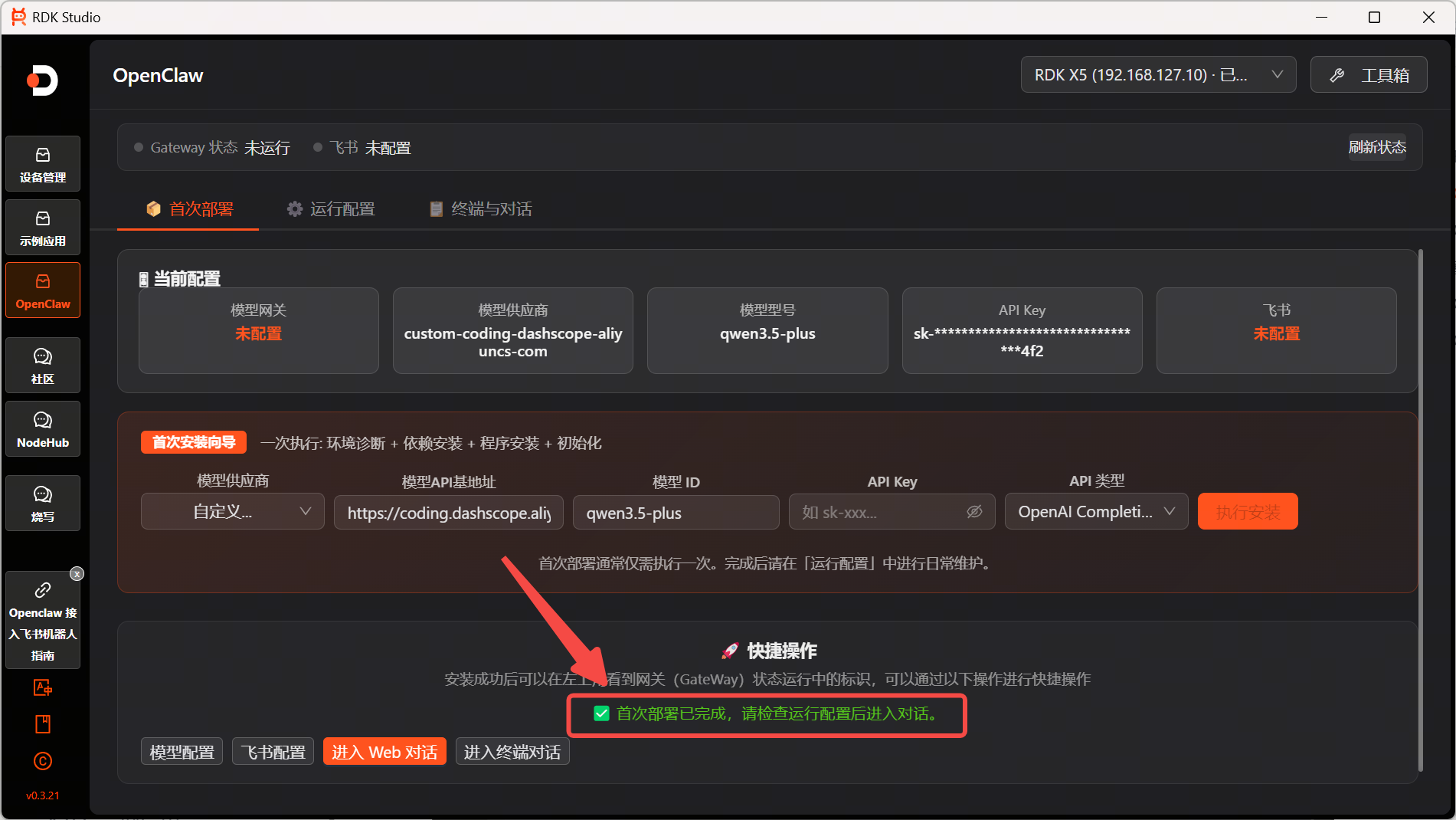Click the 模型网关 未配置 card
1456x820 pixels.
(259, 330)
